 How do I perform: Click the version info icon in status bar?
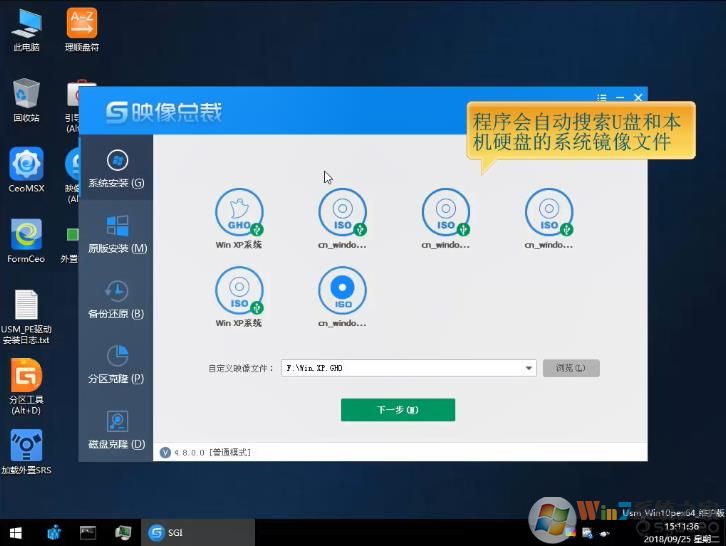[165, 452]
